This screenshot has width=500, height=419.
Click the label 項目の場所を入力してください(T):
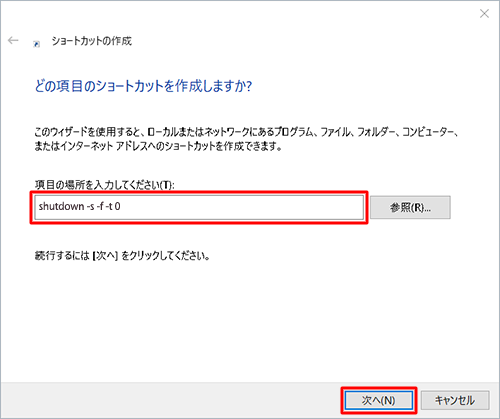(x=104, y=185)
